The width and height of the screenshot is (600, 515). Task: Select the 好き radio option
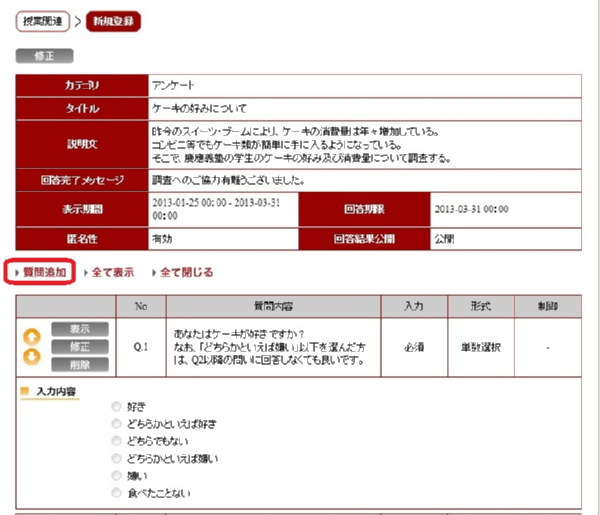point(117,407)
